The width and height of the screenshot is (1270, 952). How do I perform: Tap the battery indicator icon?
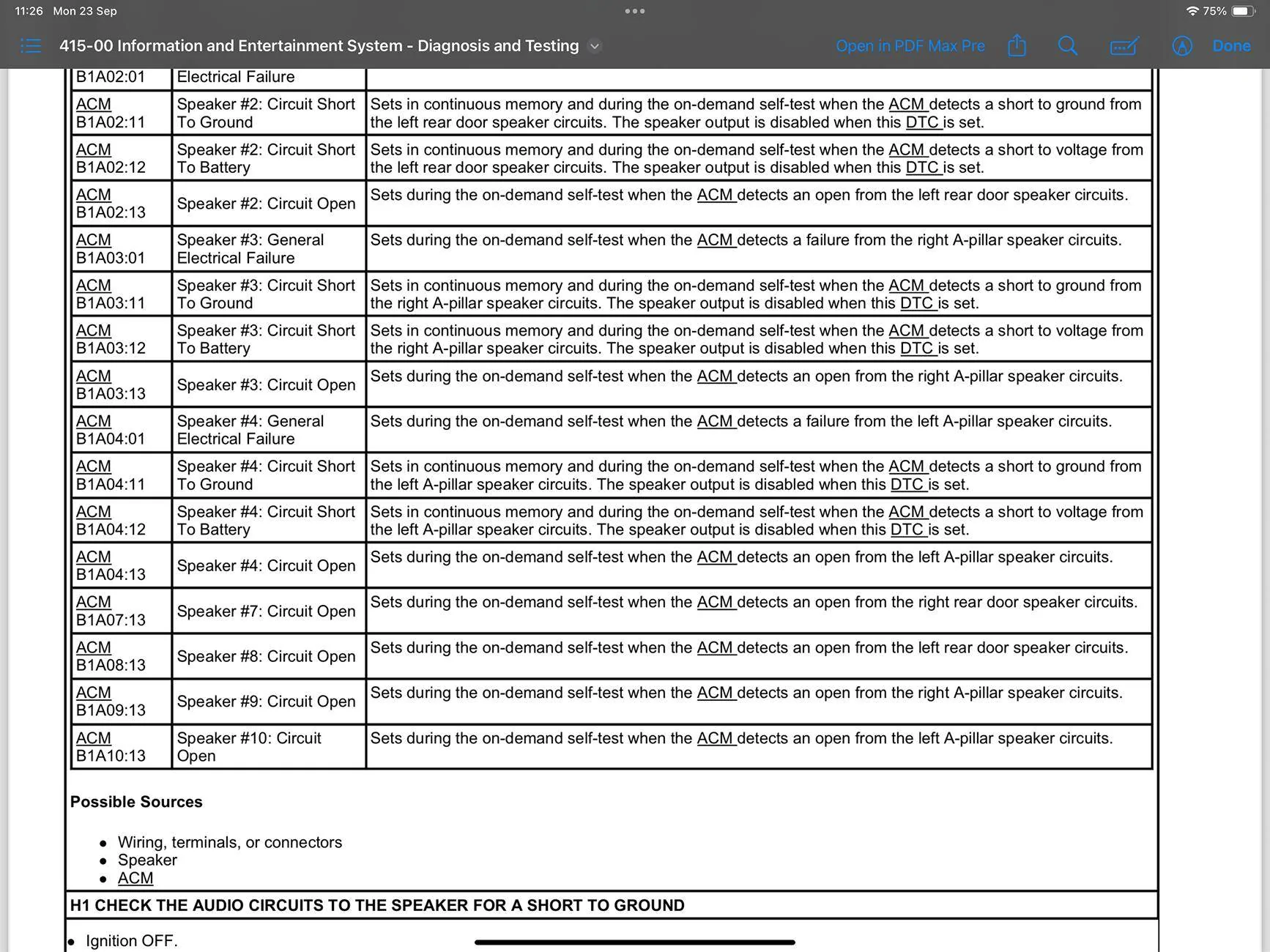(1243, 11)
